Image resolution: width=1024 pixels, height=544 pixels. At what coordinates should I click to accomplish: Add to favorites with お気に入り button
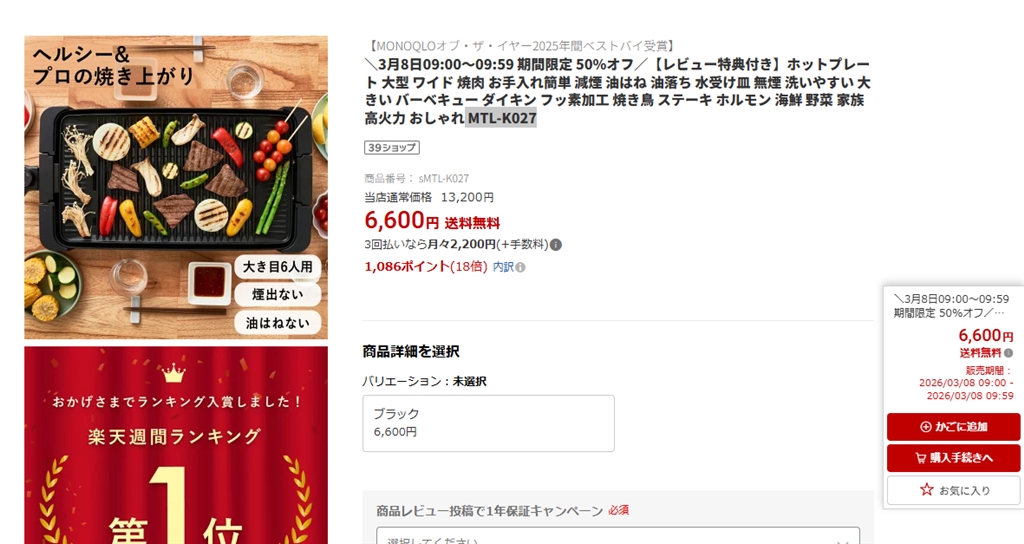point(953,490)
